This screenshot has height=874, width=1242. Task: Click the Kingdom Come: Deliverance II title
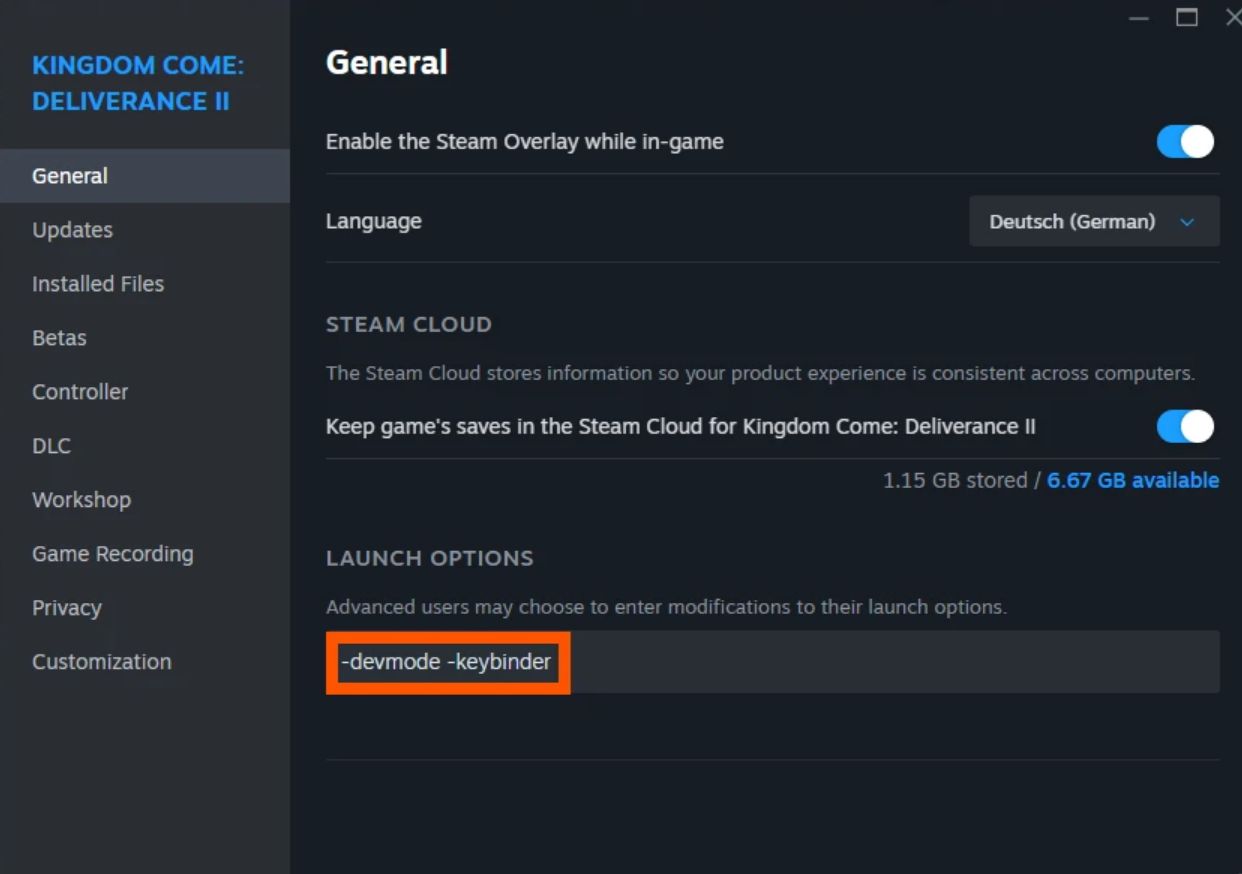[138, 84]
